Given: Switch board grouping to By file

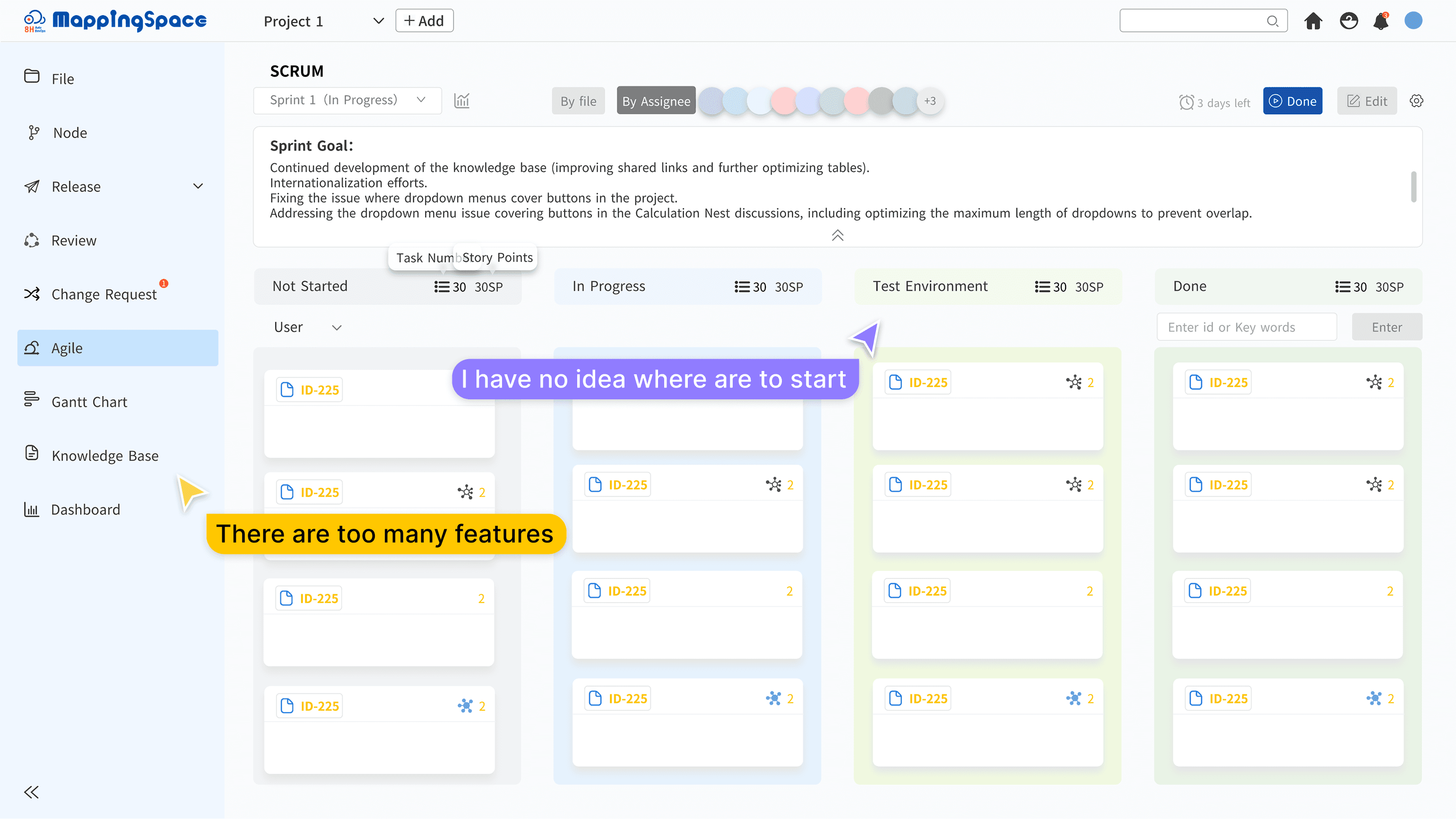Looking at the screenshot, I should (x=578, y=101).
